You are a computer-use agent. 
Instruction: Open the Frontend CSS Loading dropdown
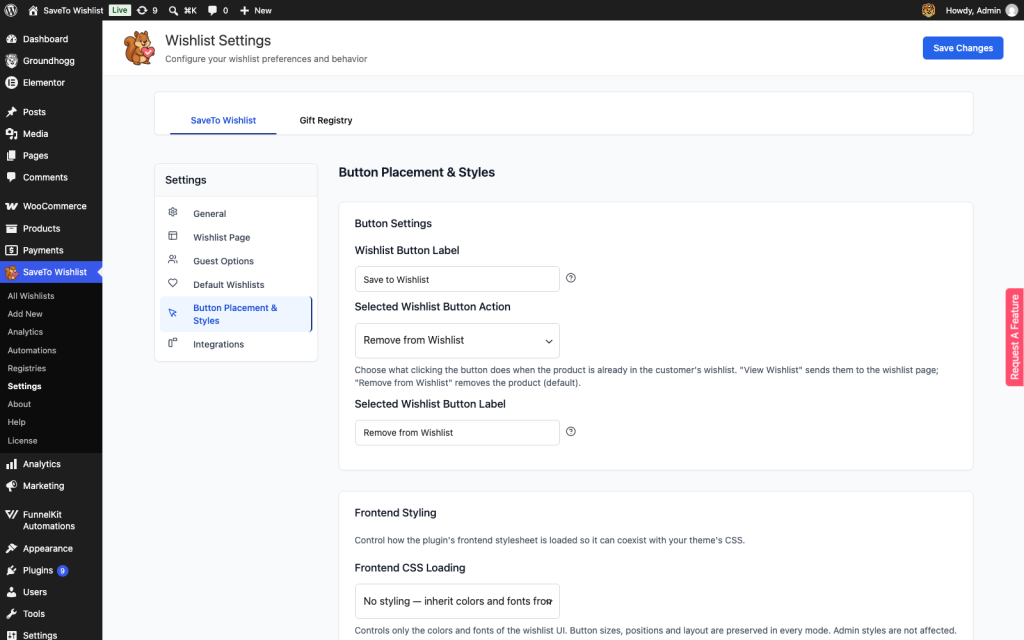(457, 601)
